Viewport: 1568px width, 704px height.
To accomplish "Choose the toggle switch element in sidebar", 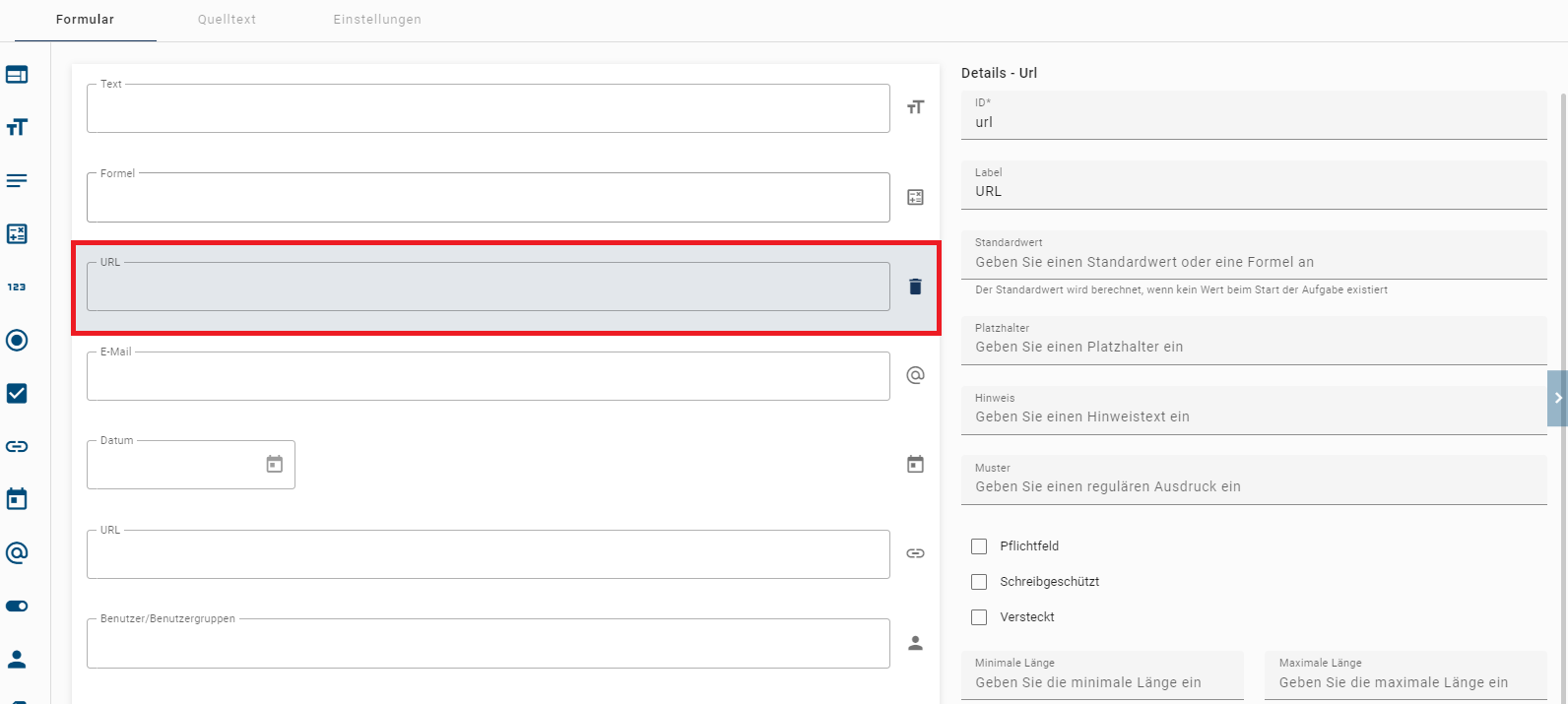I will 17,606.
